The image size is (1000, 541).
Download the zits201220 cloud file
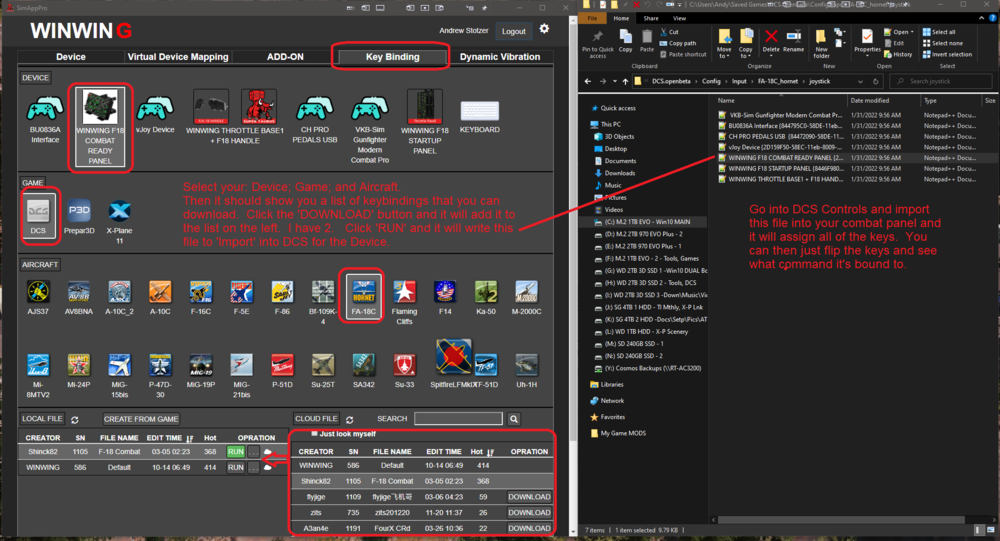[x=529, y=513]
